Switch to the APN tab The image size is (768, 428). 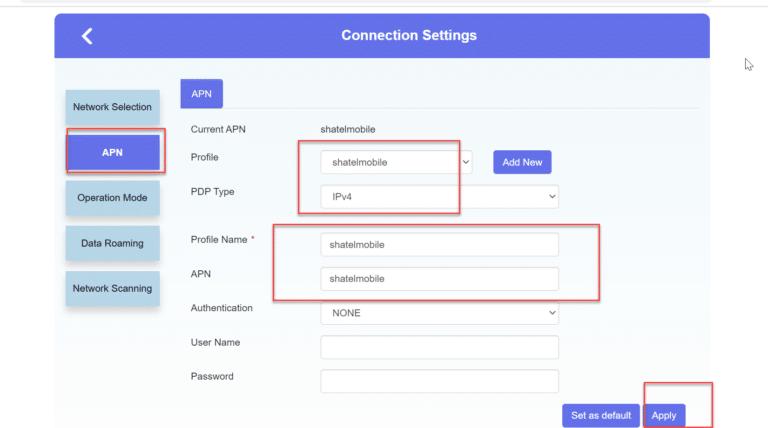click(201, 93)
